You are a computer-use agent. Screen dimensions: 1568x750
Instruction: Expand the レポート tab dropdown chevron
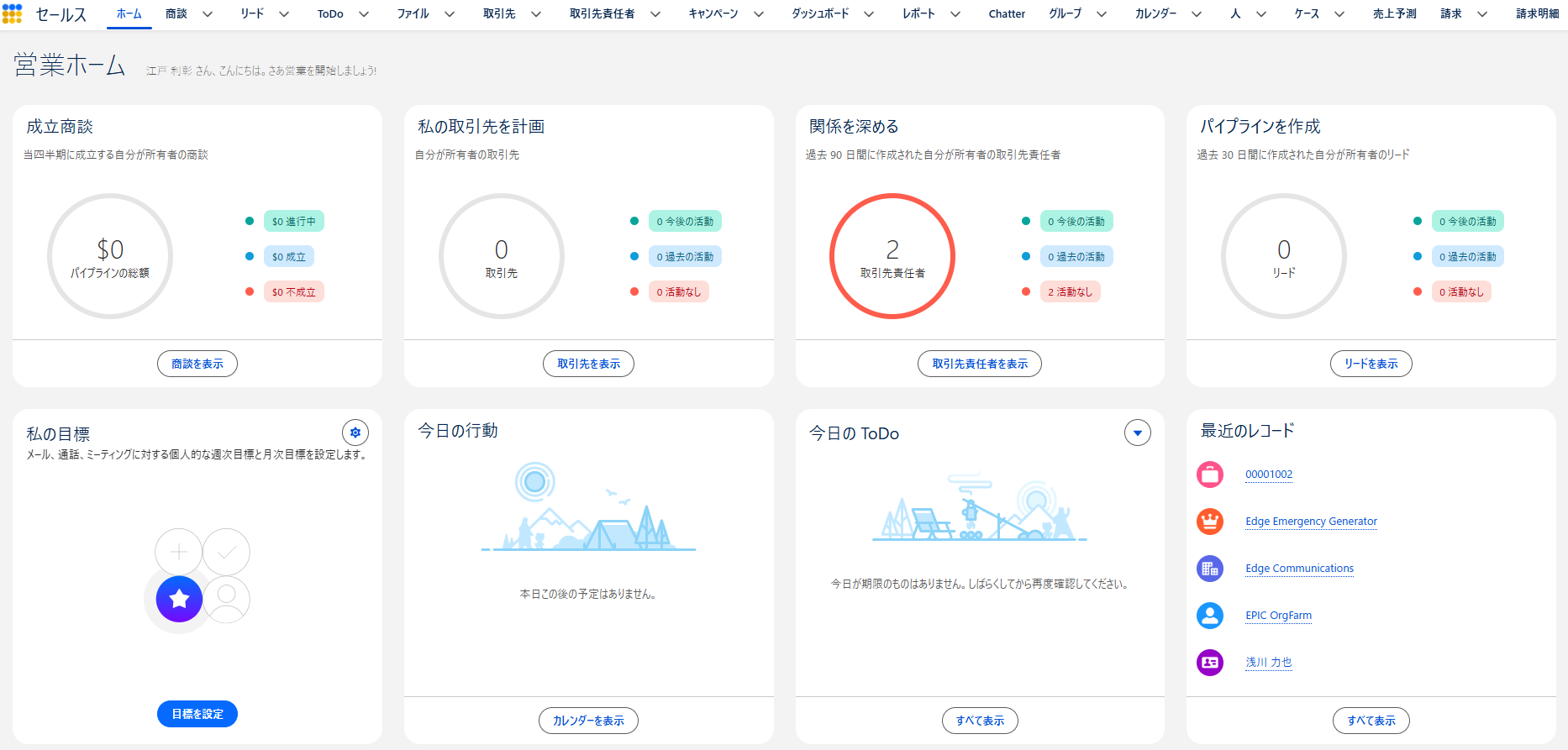(955, 14)
